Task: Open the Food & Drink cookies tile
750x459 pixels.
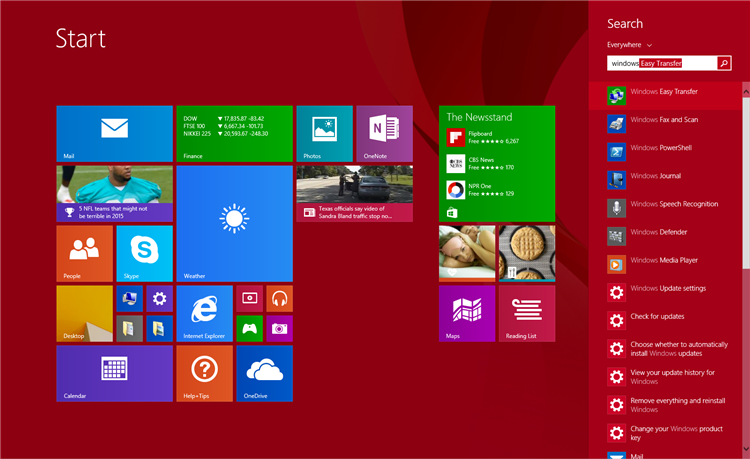Action: point(527,253)
